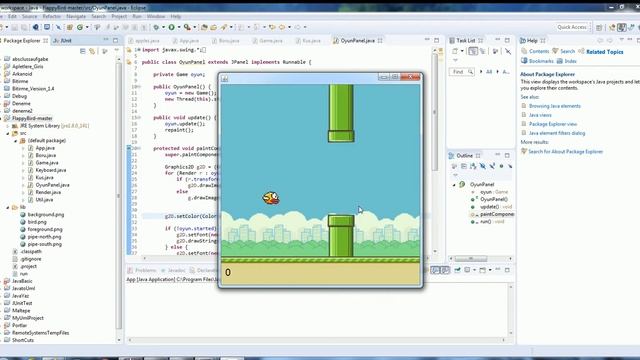Image resolution: width=640 pixels, height=360 pixels.
Task: Open the Index link in Help
Action: (x=571, y=61)
